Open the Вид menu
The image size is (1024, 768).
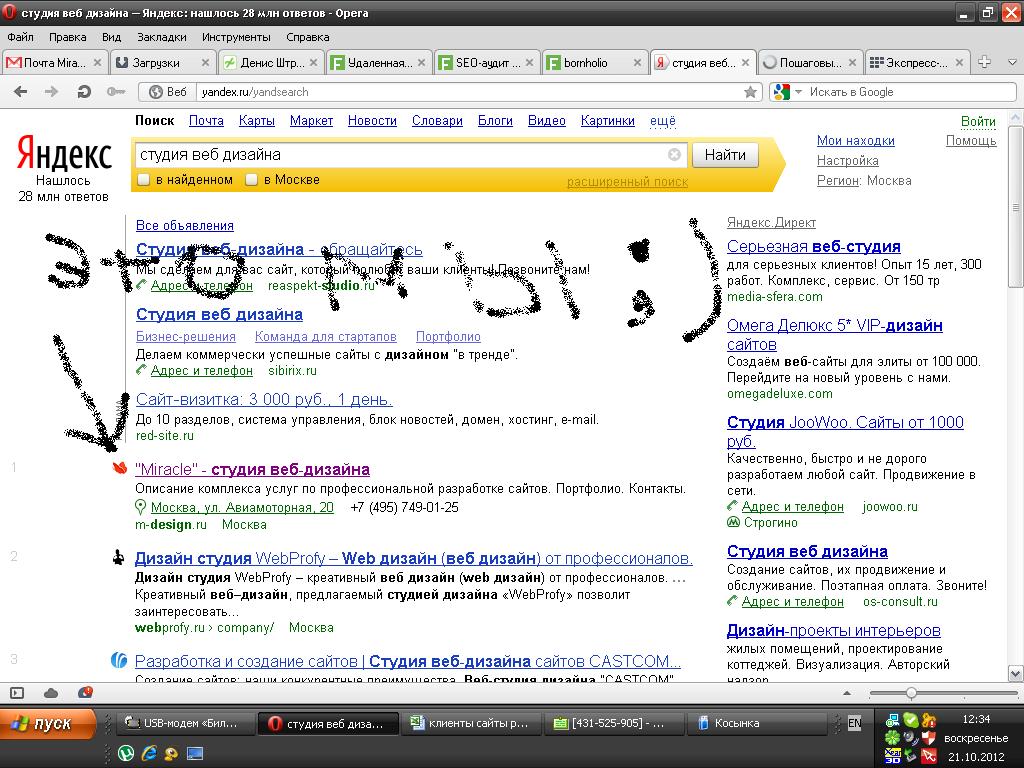[112, 37]
